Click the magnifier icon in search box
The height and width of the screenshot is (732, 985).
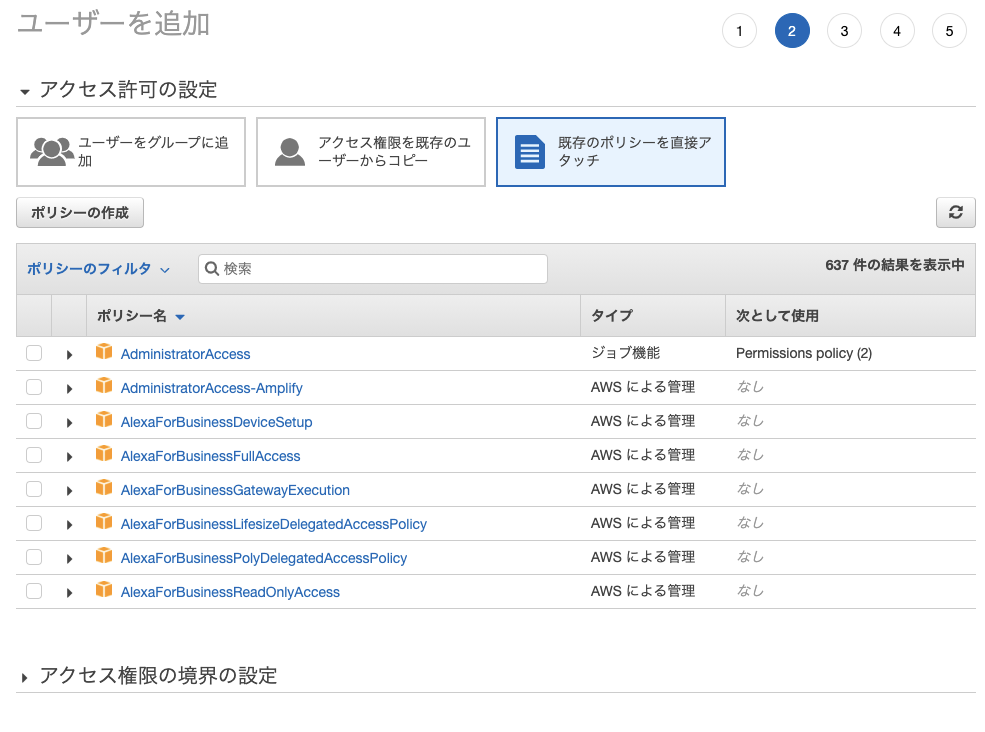tap(212, 269)
